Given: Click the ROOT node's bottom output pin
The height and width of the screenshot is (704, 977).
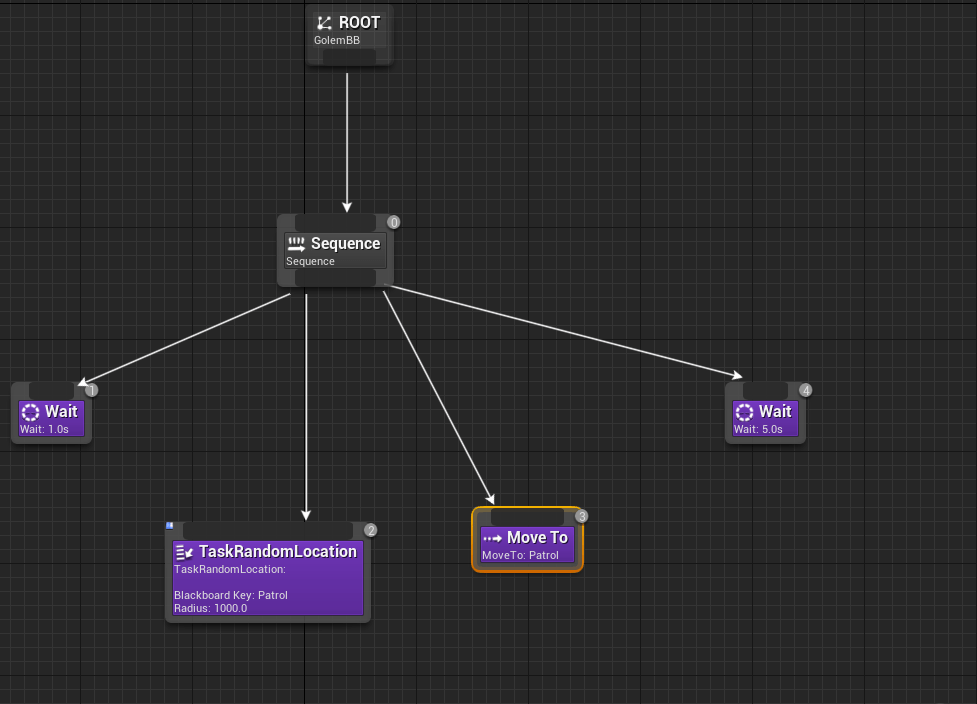Looking at the screenshot, I should coord(349,58).
